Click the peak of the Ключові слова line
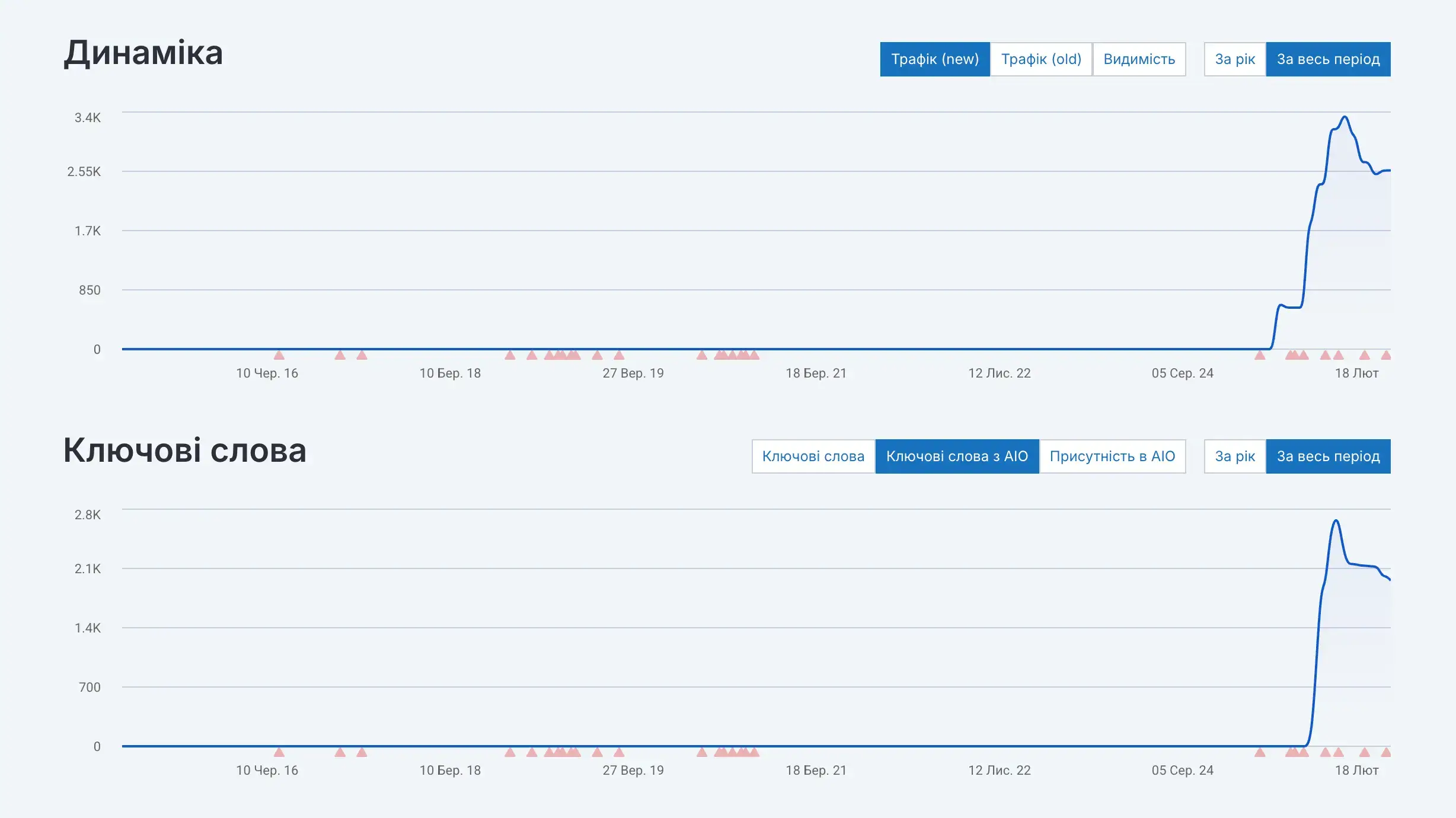Viewport: 1456px width, 818px height. click(1336, 521)
